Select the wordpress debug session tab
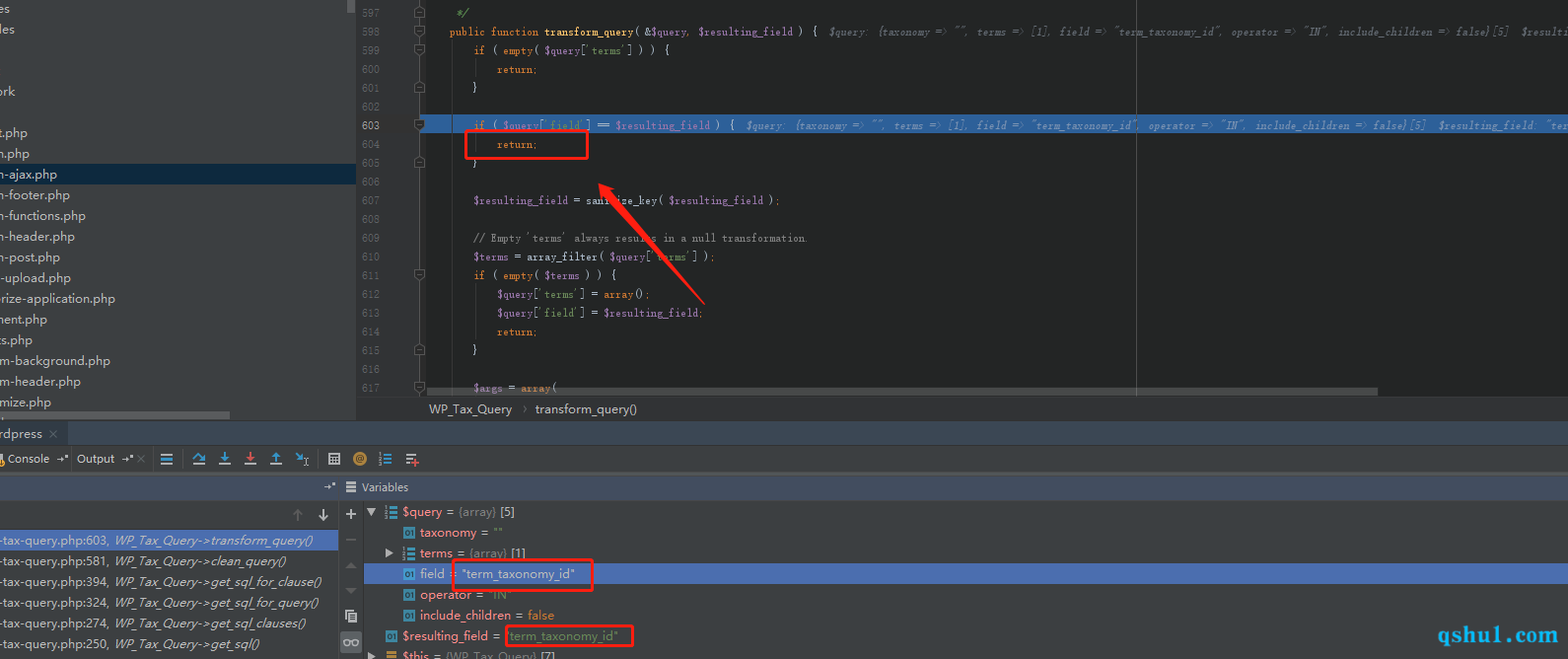The image size is (1568, 659). pos(21,434)
